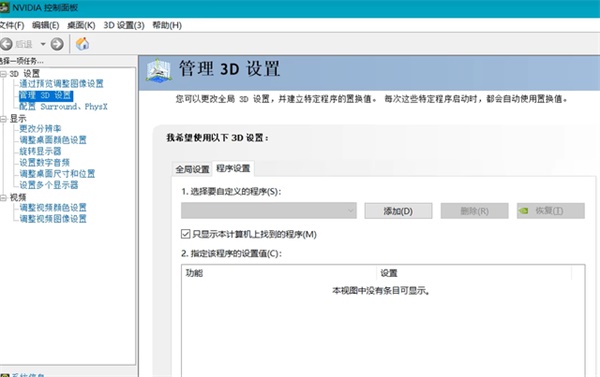Click the 功能 column header

279,273
